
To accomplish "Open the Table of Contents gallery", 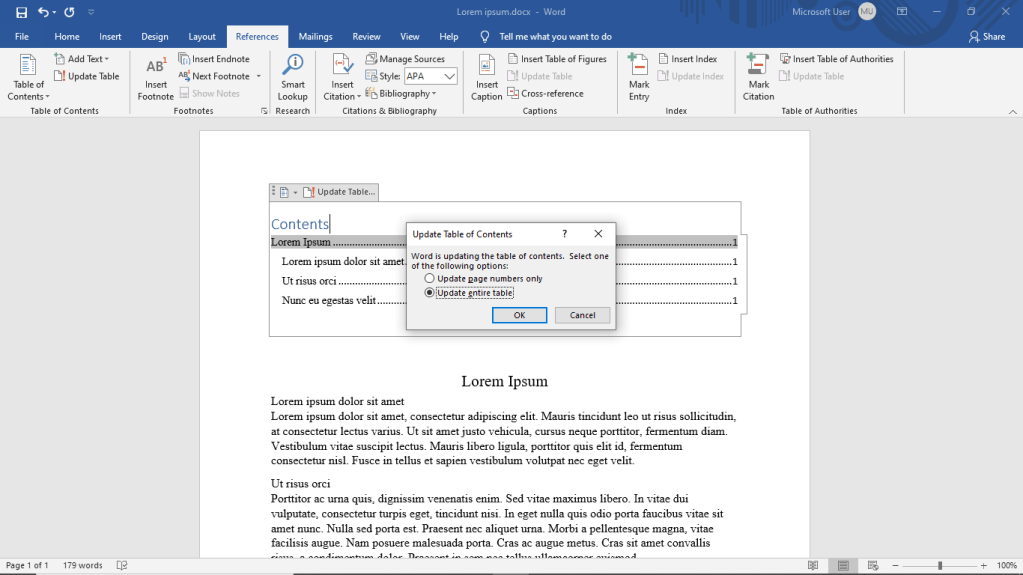I will pyautogui.click(x=28, y=78).
